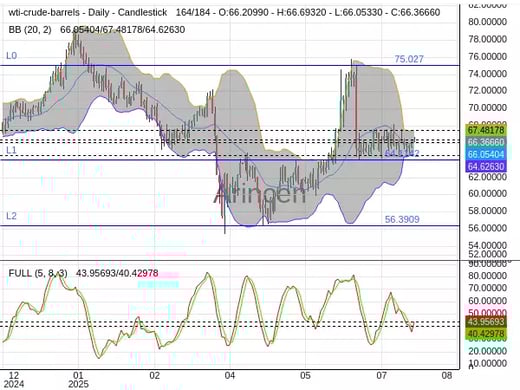Click the 56.3909 support level value
520x390 pixels.
[x=402, y=219]
